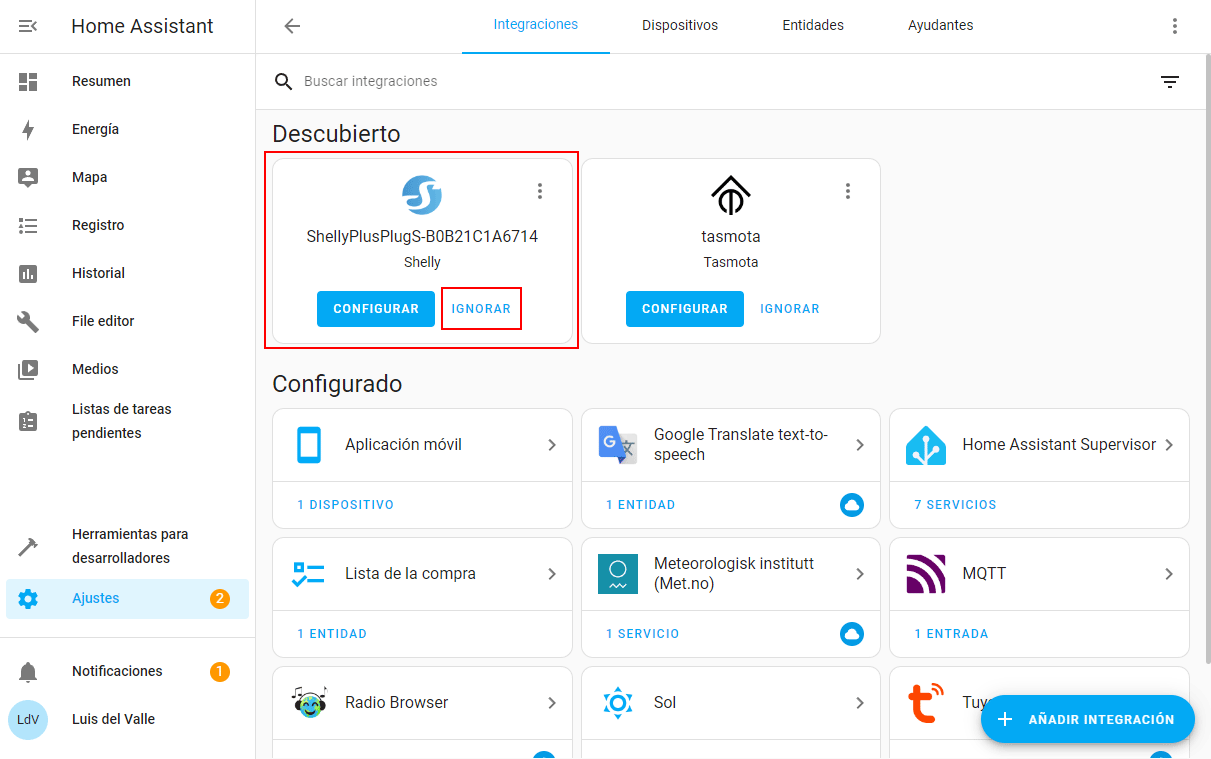Select the Ayudantes tab
This screenshot has height=759, width=1211.
point(940,26)
